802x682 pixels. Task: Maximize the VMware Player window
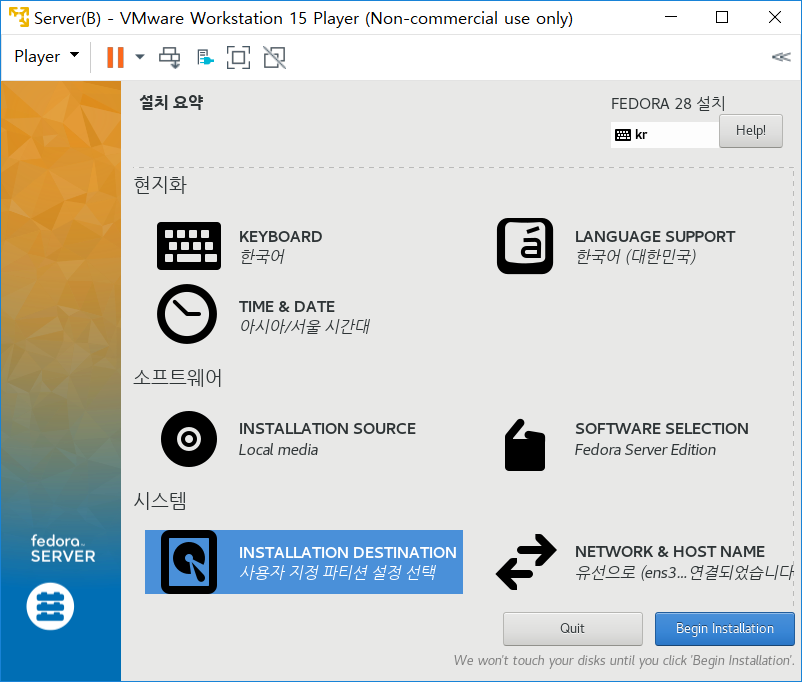pos(722,17)
